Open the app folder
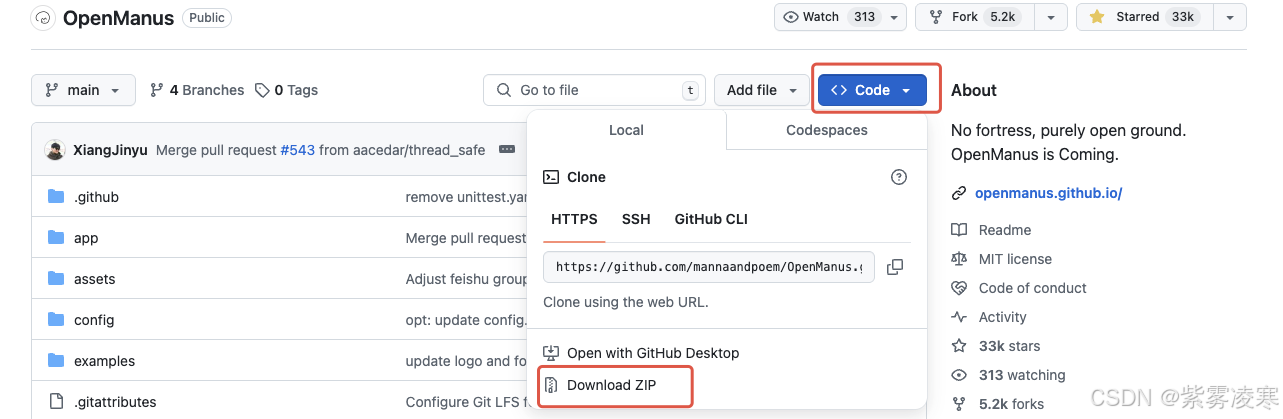The height and width of the screenshot is (419, 1283). click(x=86, y=238)
